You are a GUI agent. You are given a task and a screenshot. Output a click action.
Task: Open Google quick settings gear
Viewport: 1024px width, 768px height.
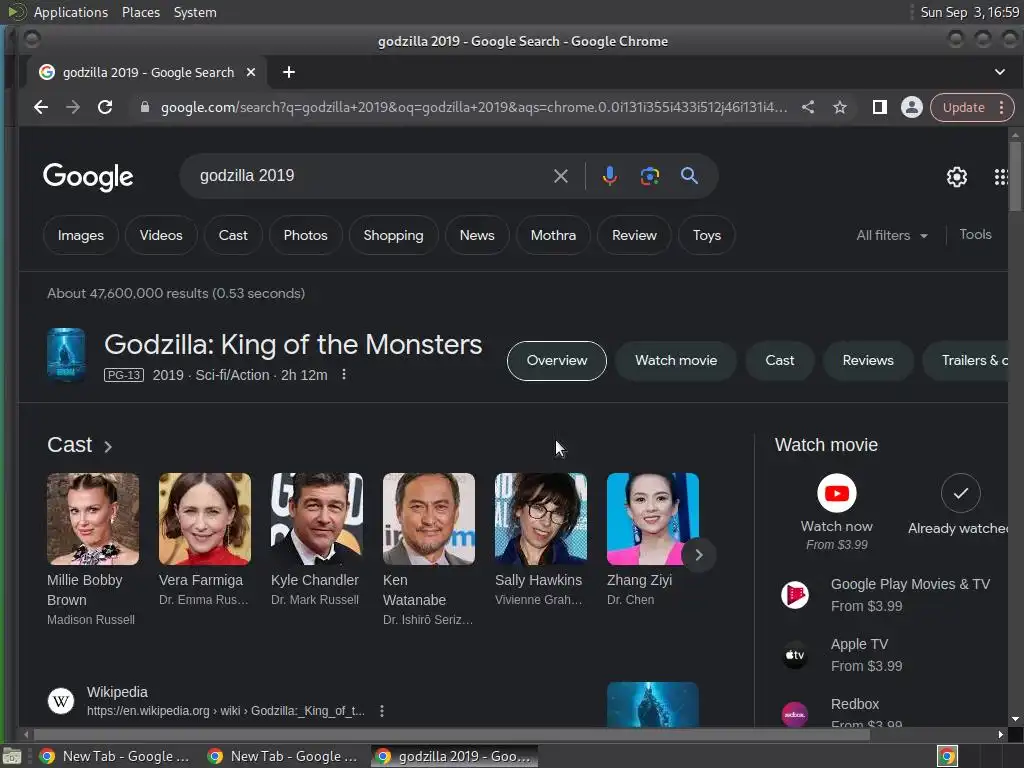957,176
